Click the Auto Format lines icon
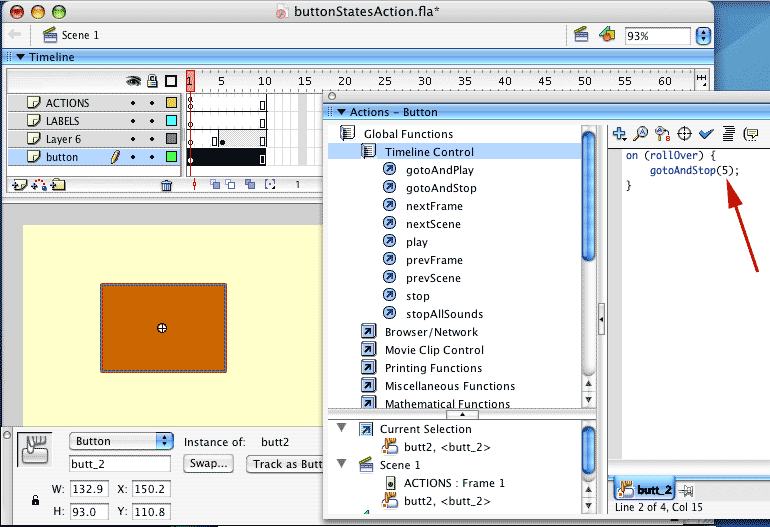The height and width of the screenshot is (527, 770). (x=728, y=133)
